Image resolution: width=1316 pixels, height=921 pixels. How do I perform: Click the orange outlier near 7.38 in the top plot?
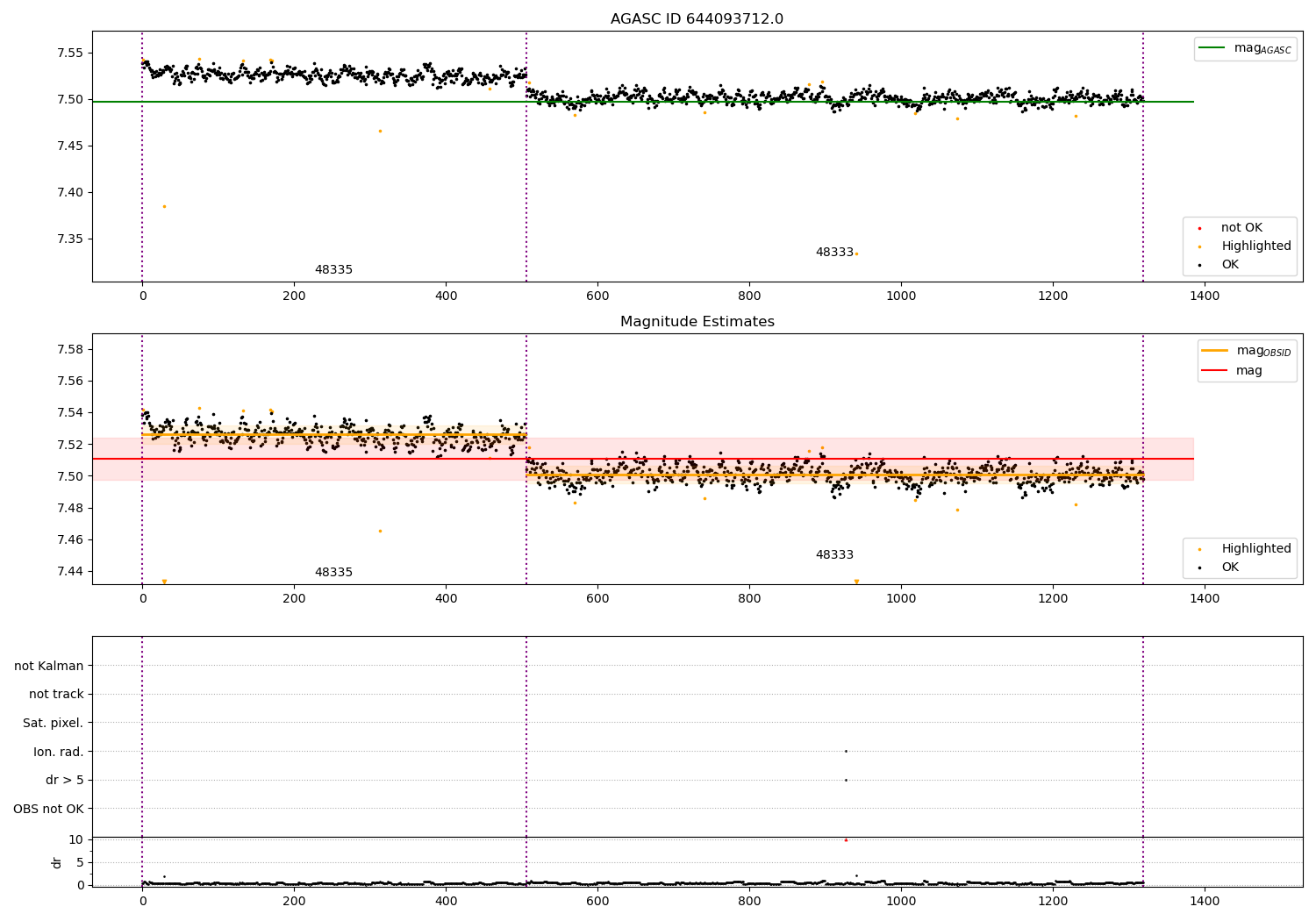[164, 206]
